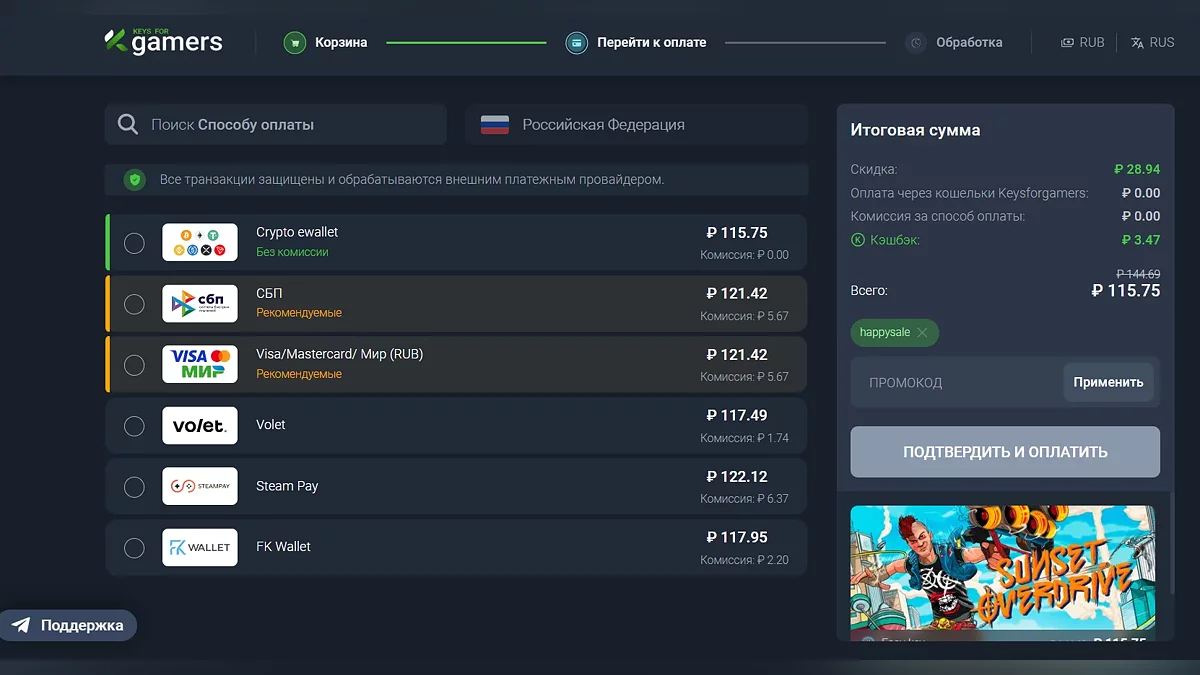Image resolution: width=1200 pixels, height=675 pixels.
Task: Choose the Steam Pay radio button
Action: [x=134, y=487]
